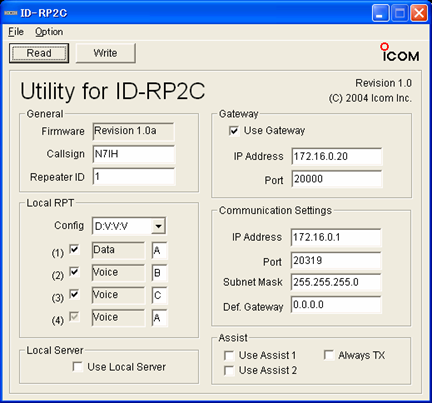Click the Revision 1.0 text

pos(383,83)
